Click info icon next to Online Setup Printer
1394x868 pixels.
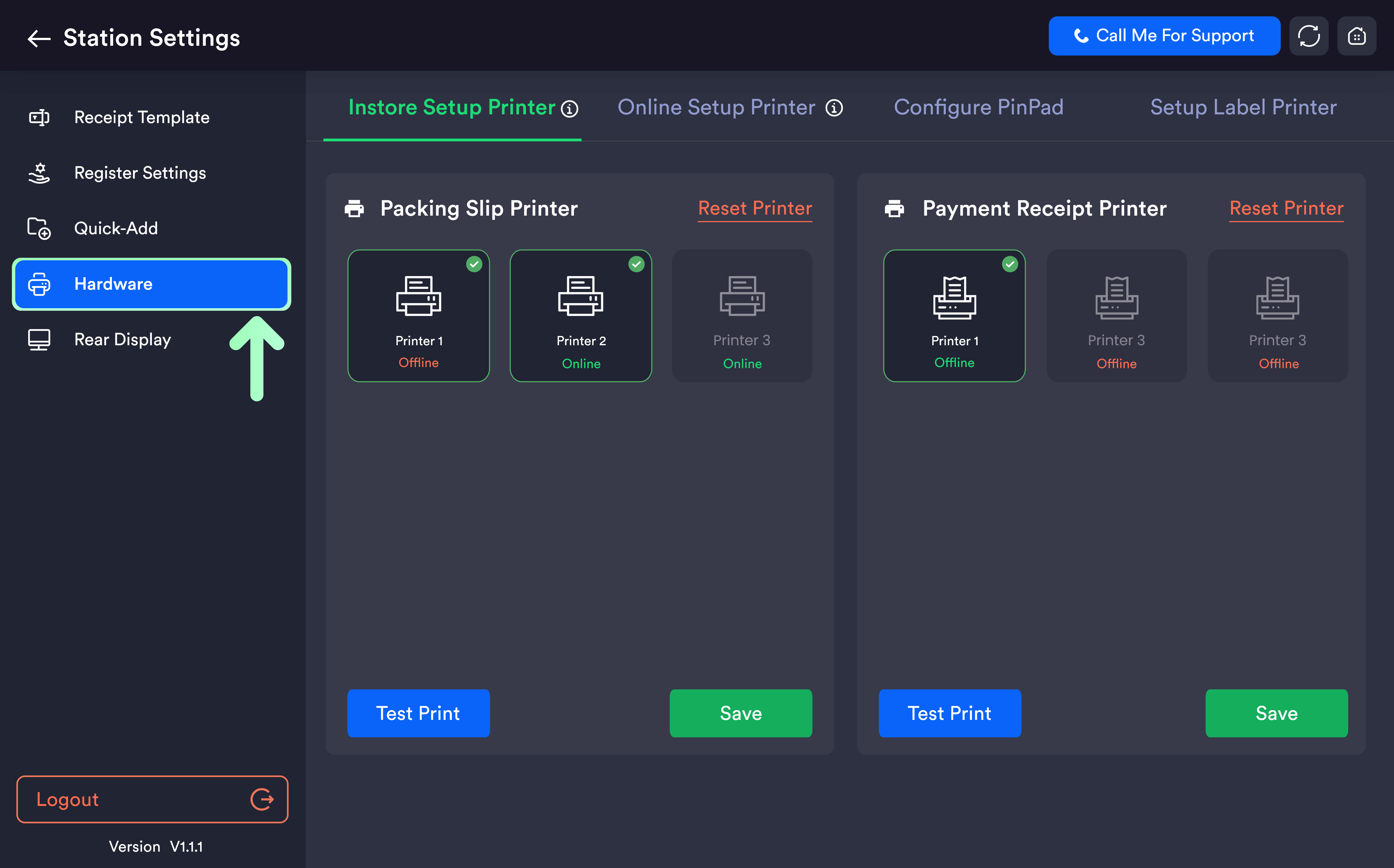[834, 108]
